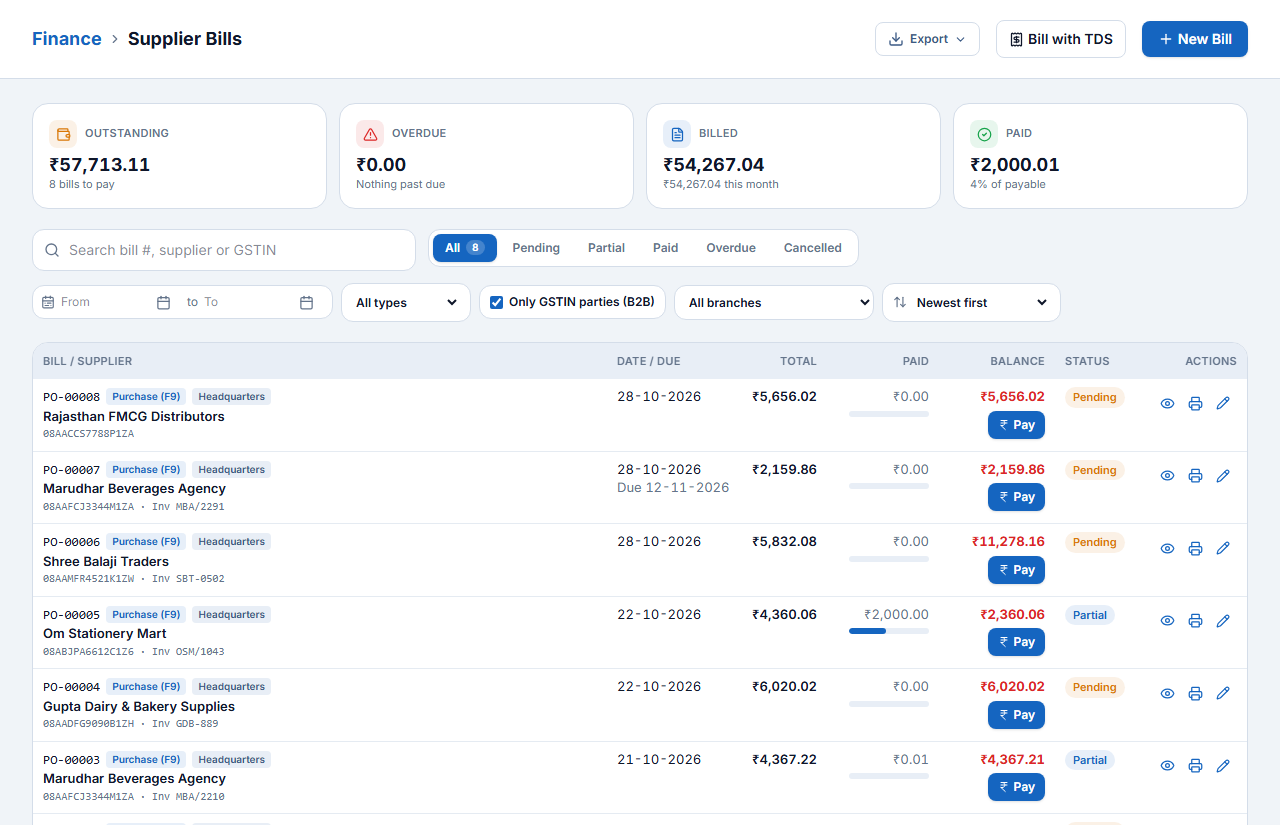Edit the PO-00007 bill
This screenshot has height=825, width=1280.
click(1223, 476)
